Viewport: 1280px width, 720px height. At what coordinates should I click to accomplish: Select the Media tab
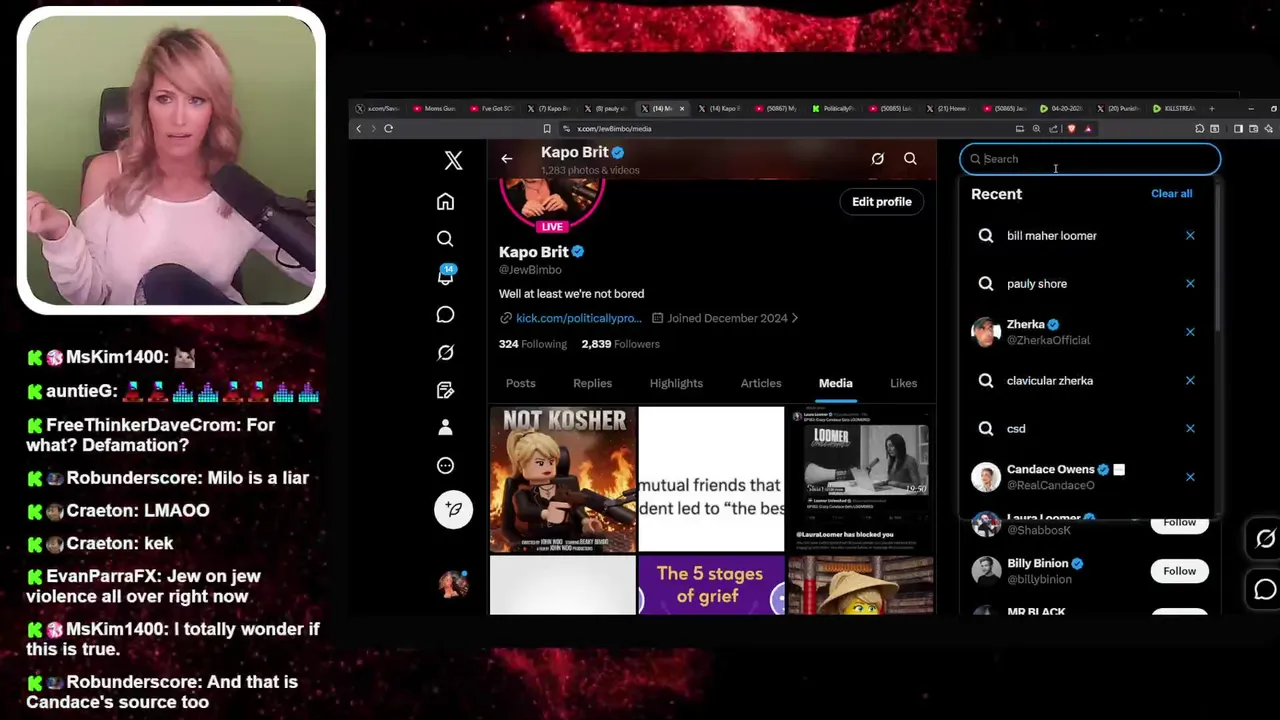[x=835, y=383]
